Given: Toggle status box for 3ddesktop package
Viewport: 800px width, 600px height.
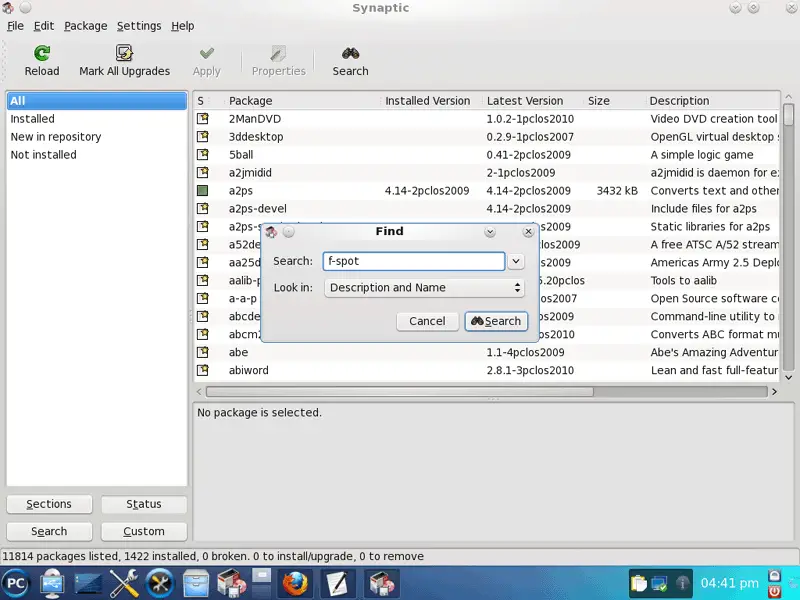Looking at the screenshot, I should (x=203, y=137).
